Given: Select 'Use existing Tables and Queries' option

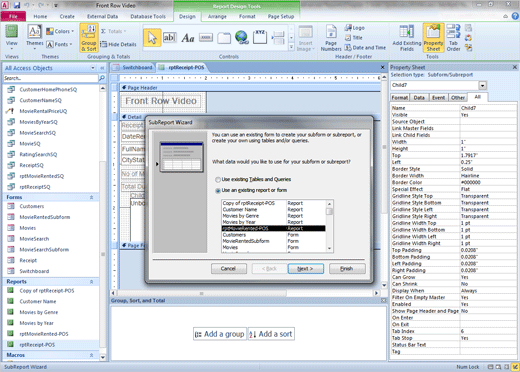Looking at the screenshot, I should tap(218, 180).
